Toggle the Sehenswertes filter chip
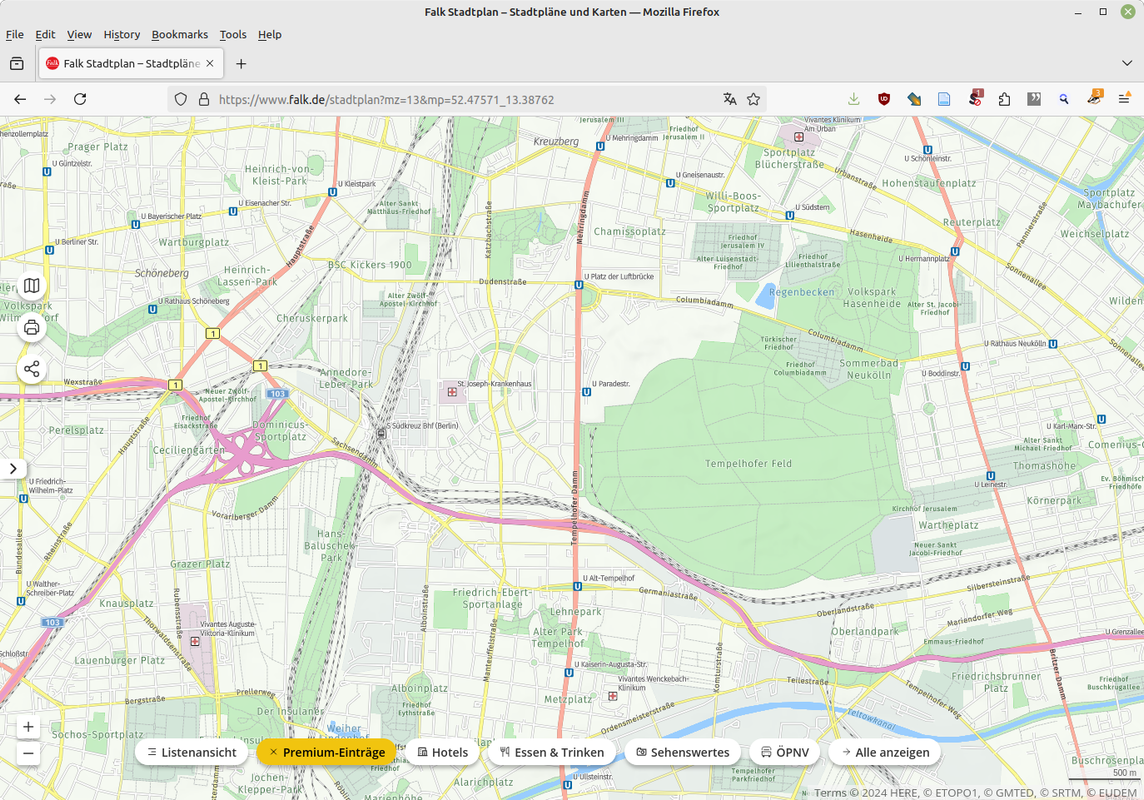The width and height of the screenshot is (1144, 800). 682,752
